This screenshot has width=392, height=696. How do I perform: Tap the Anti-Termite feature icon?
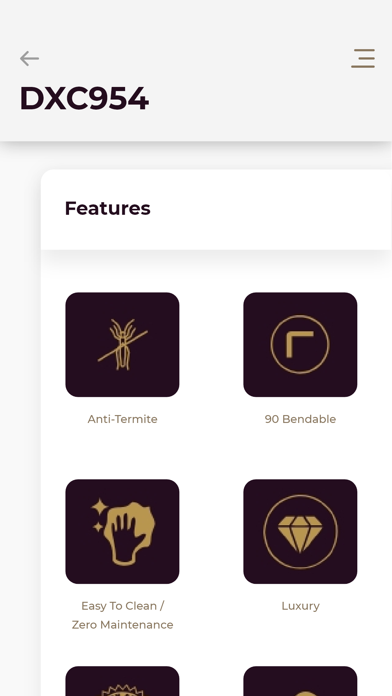tap(123, 344)
